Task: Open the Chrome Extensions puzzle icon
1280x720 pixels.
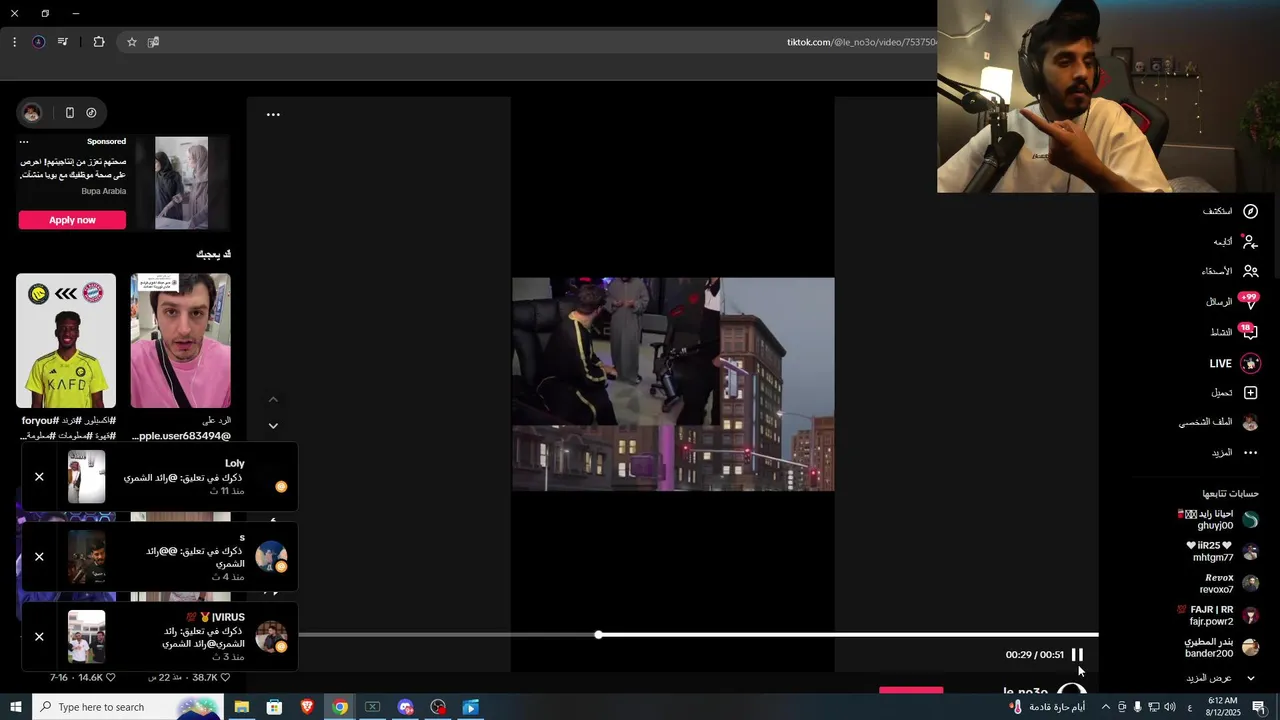Action: coord(98,42)
